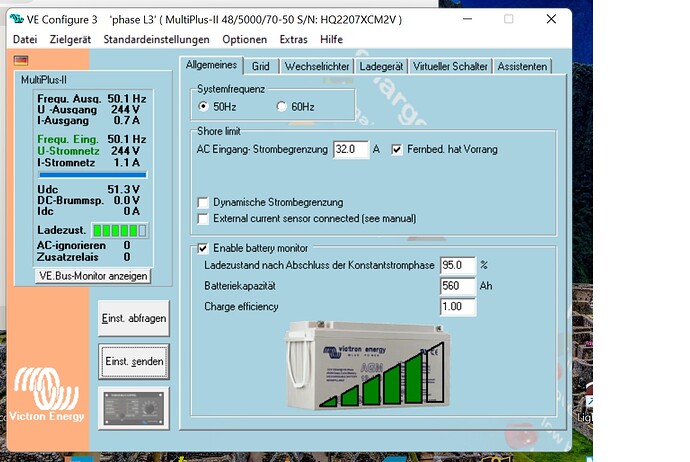The height and width of the screenshot is (462, 690).
Task: Click the MultiPlus-II panel label
Action: click(x=44, y=80)
